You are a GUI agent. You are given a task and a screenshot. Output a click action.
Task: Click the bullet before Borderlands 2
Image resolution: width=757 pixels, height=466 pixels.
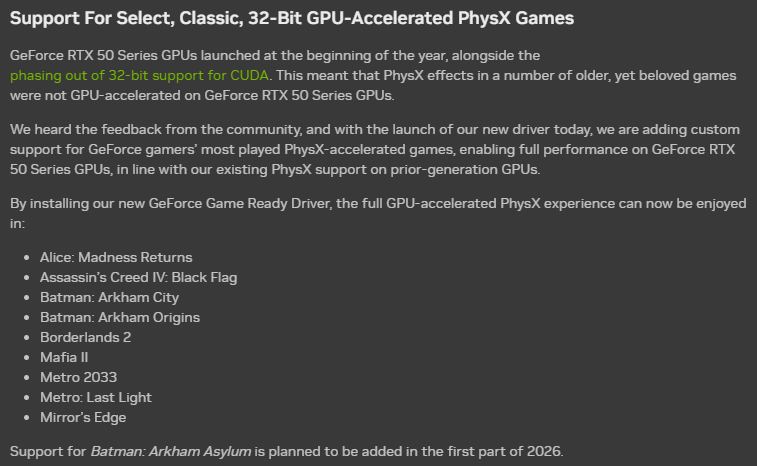click(x=27, y=338)
